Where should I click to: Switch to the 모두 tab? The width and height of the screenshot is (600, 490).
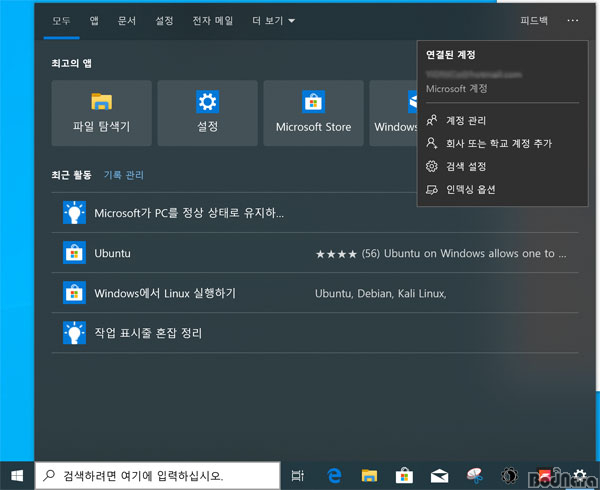(61, 21)
